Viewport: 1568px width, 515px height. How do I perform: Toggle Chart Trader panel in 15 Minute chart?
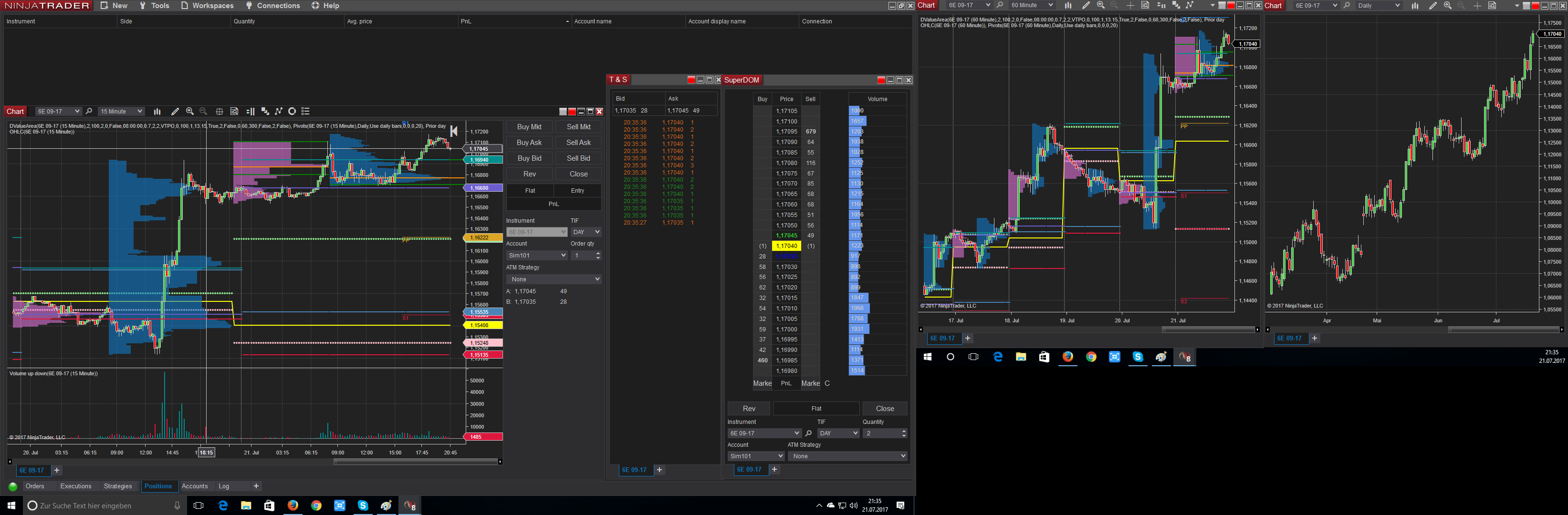coord(250,111)
